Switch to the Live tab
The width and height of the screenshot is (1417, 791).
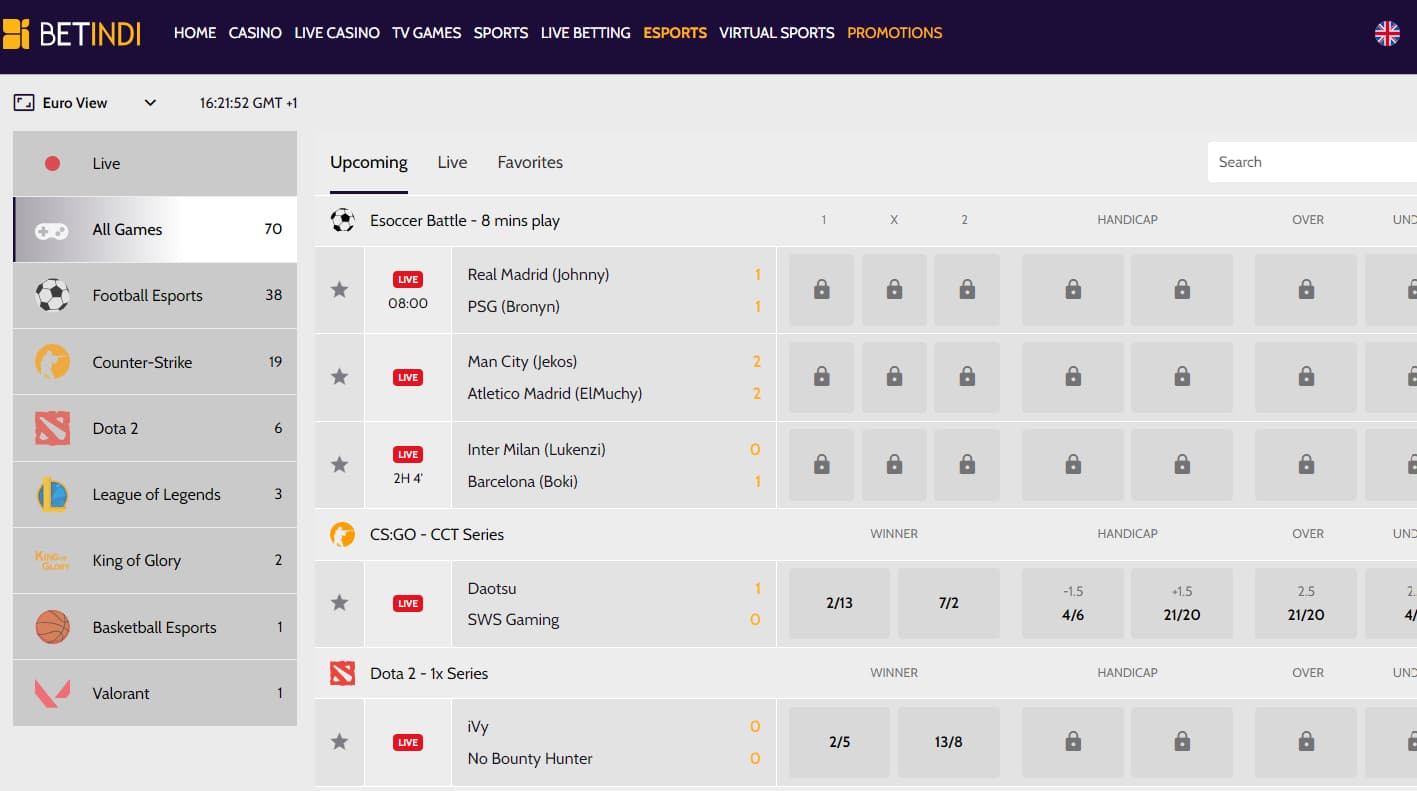(x=452, y=162)
